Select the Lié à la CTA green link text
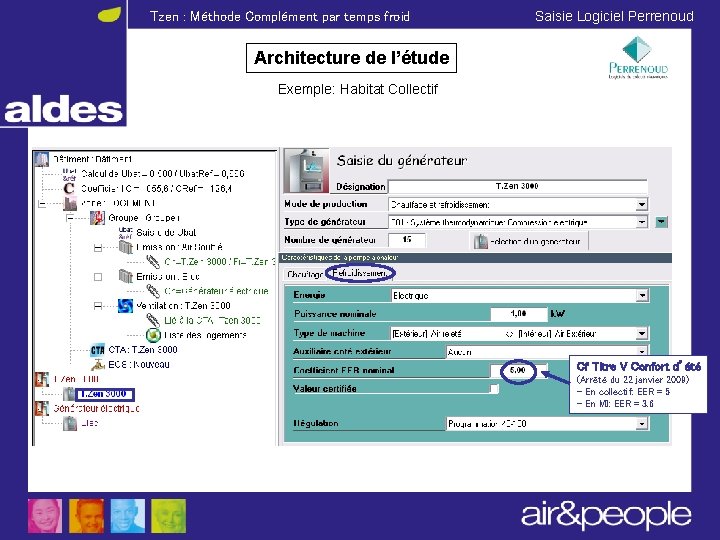Screen dimensions: 720x540 click(212, 320)
